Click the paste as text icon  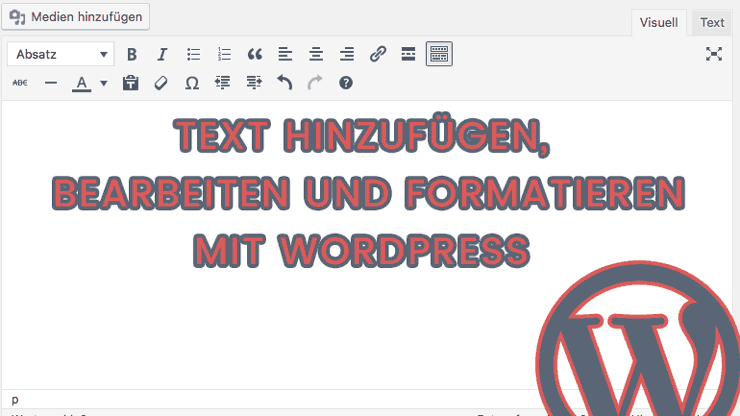130,83
